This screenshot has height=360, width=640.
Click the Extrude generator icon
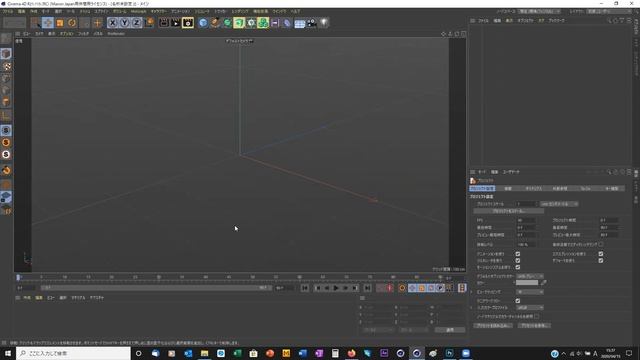point(239,23)
